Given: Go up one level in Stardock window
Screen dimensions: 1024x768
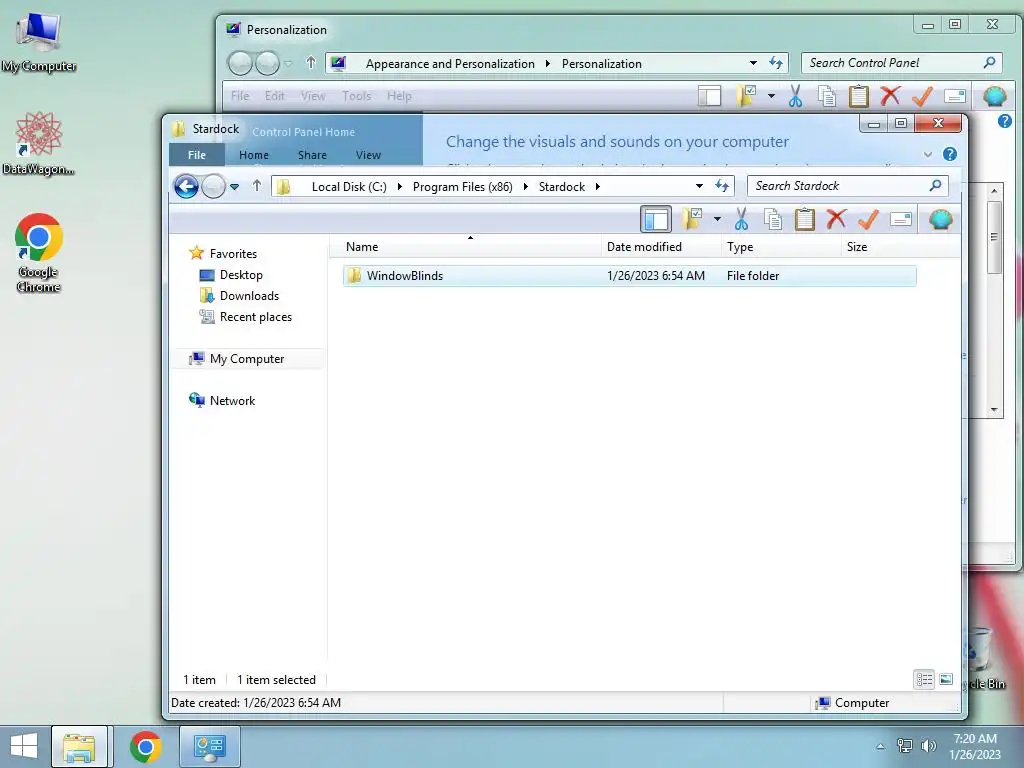Looking at the screenshot, I should click(x=257, y=186).
